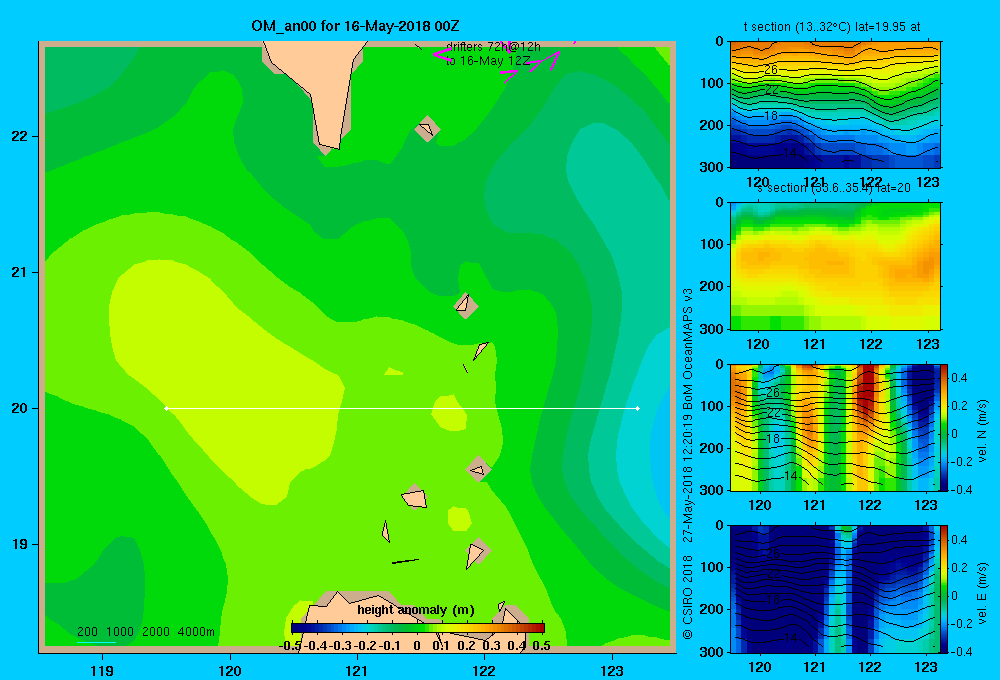
Task: Click the 'vel. N (m/s)' axis label
Action: point(982,431)
